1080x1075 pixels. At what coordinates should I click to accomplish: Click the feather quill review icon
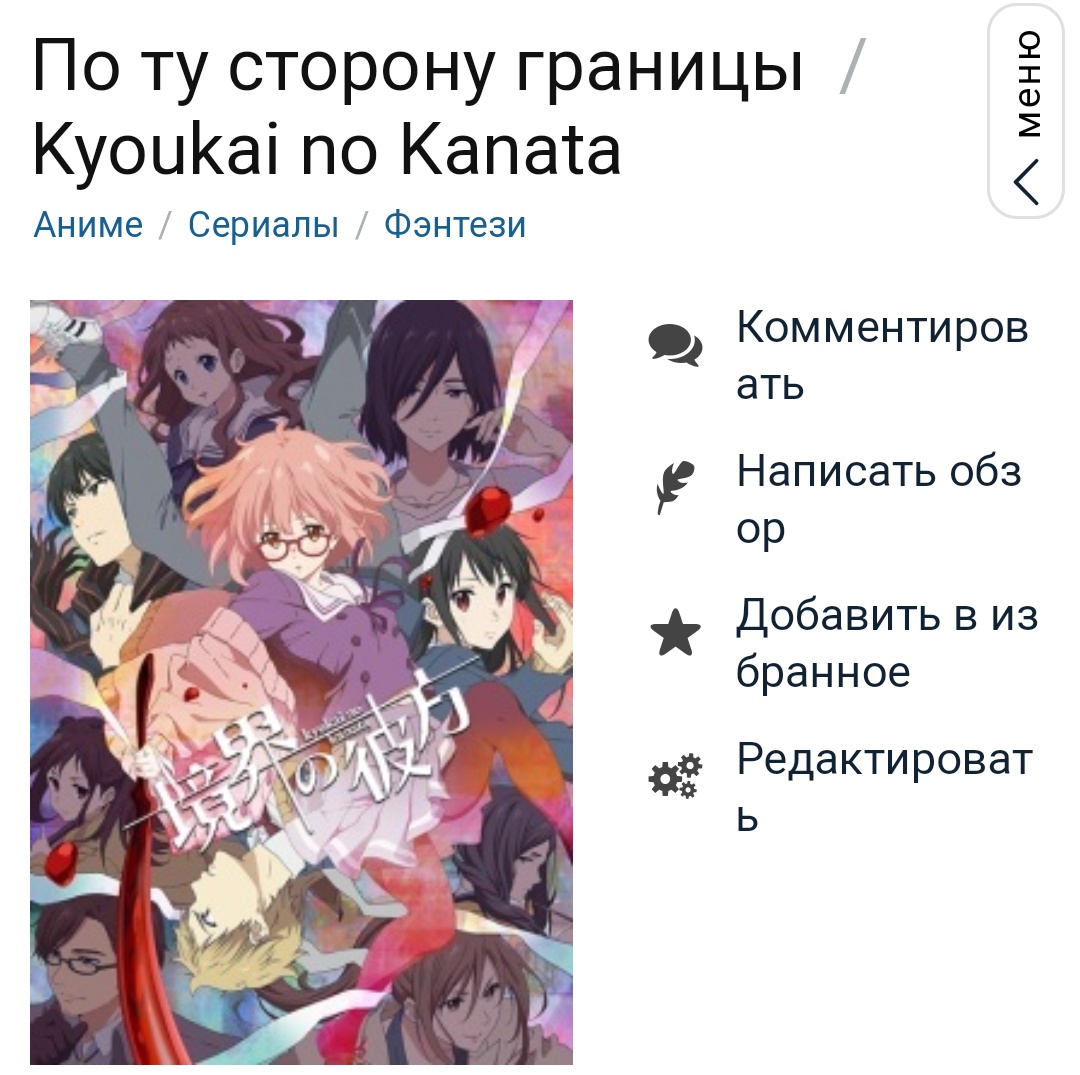[675, 488]
